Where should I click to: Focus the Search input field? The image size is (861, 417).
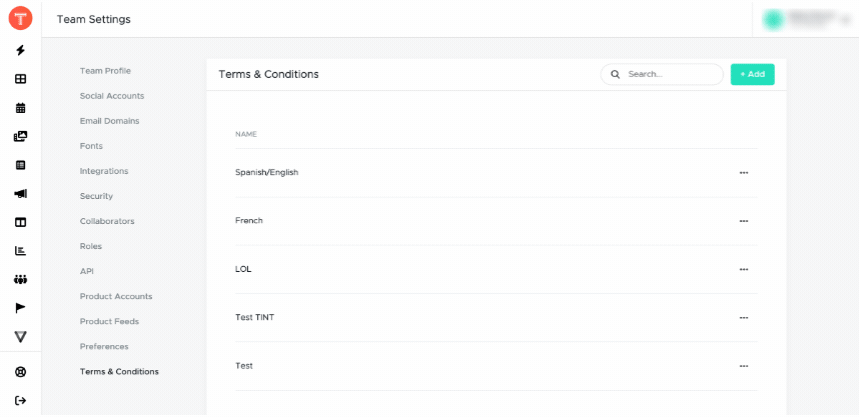point(662,74)
